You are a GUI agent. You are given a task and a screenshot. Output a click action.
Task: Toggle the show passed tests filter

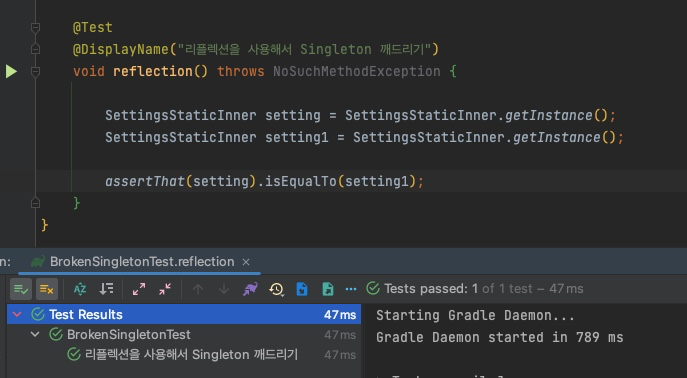21,289
